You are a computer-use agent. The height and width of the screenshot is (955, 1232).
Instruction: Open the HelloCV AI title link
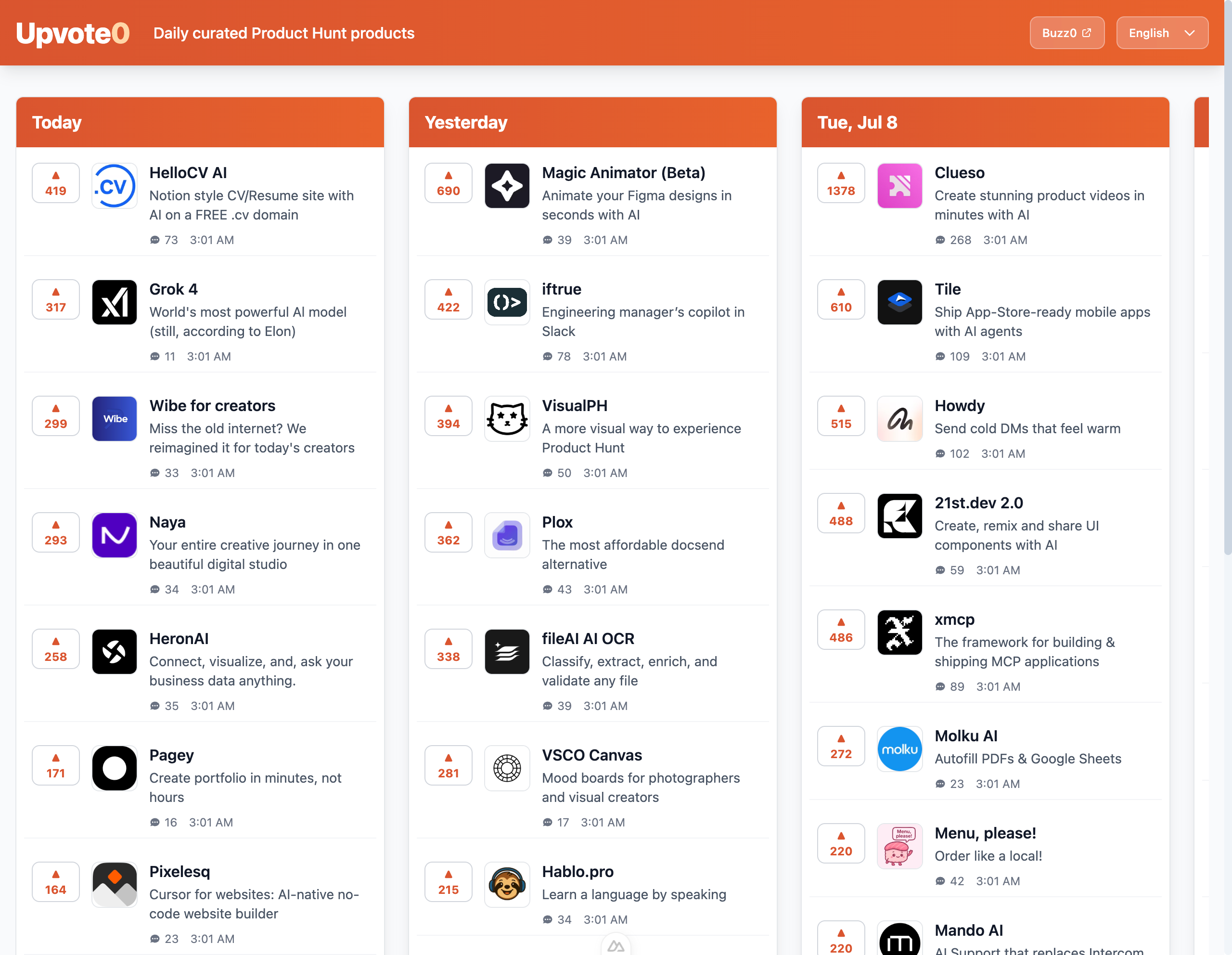coord(188,173)
